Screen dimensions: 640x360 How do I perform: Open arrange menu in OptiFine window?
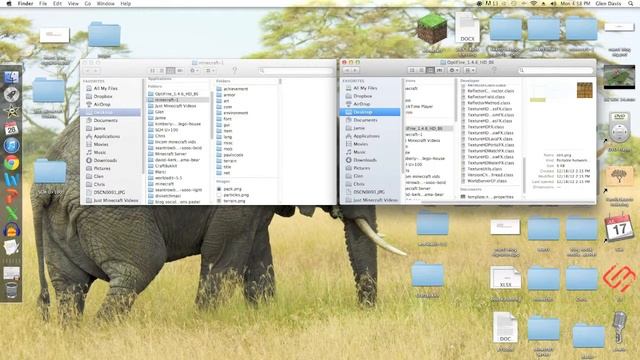pyautogui.click(x=470, y=70)
